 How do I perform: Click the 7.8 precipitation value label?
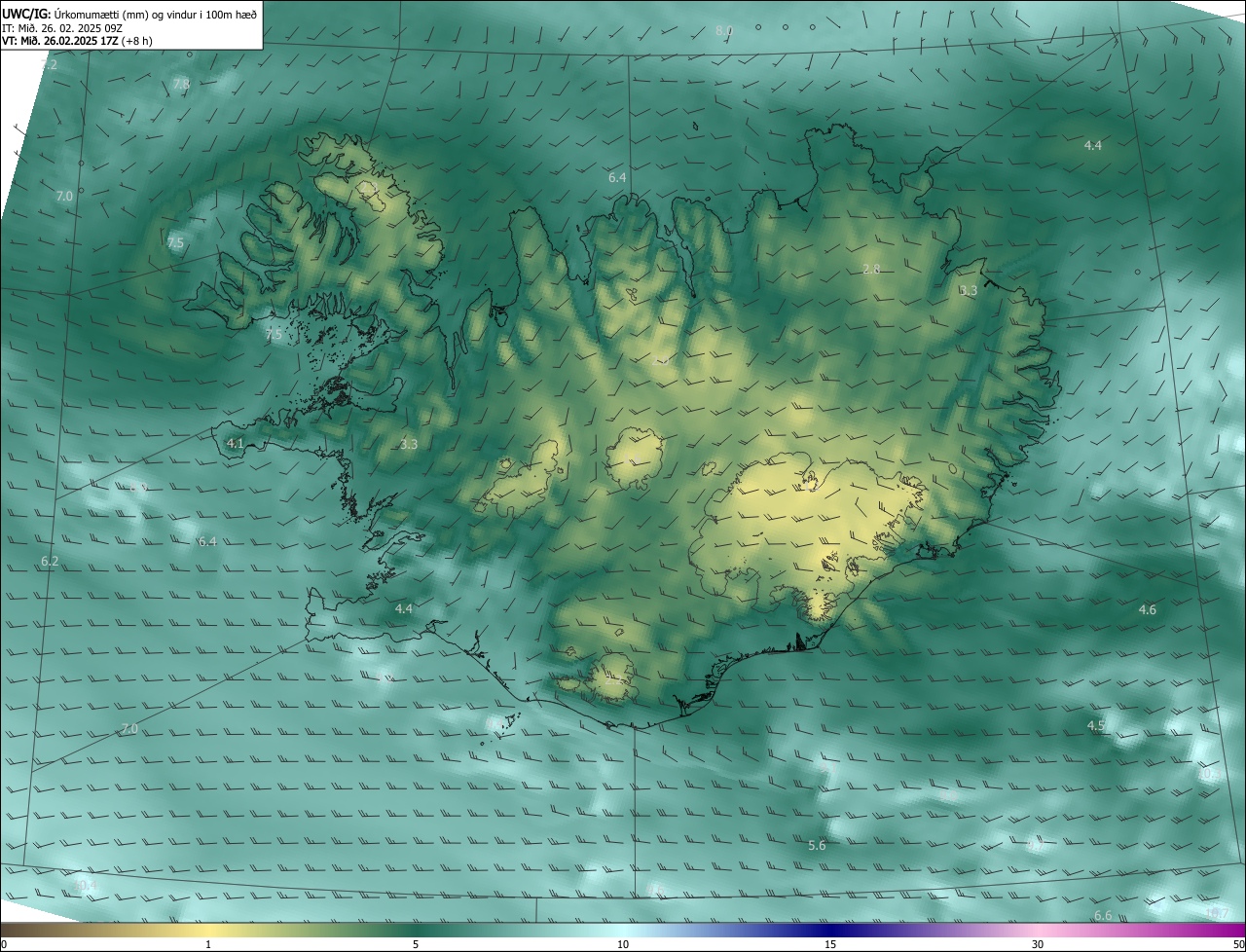(x=181, y=85)
